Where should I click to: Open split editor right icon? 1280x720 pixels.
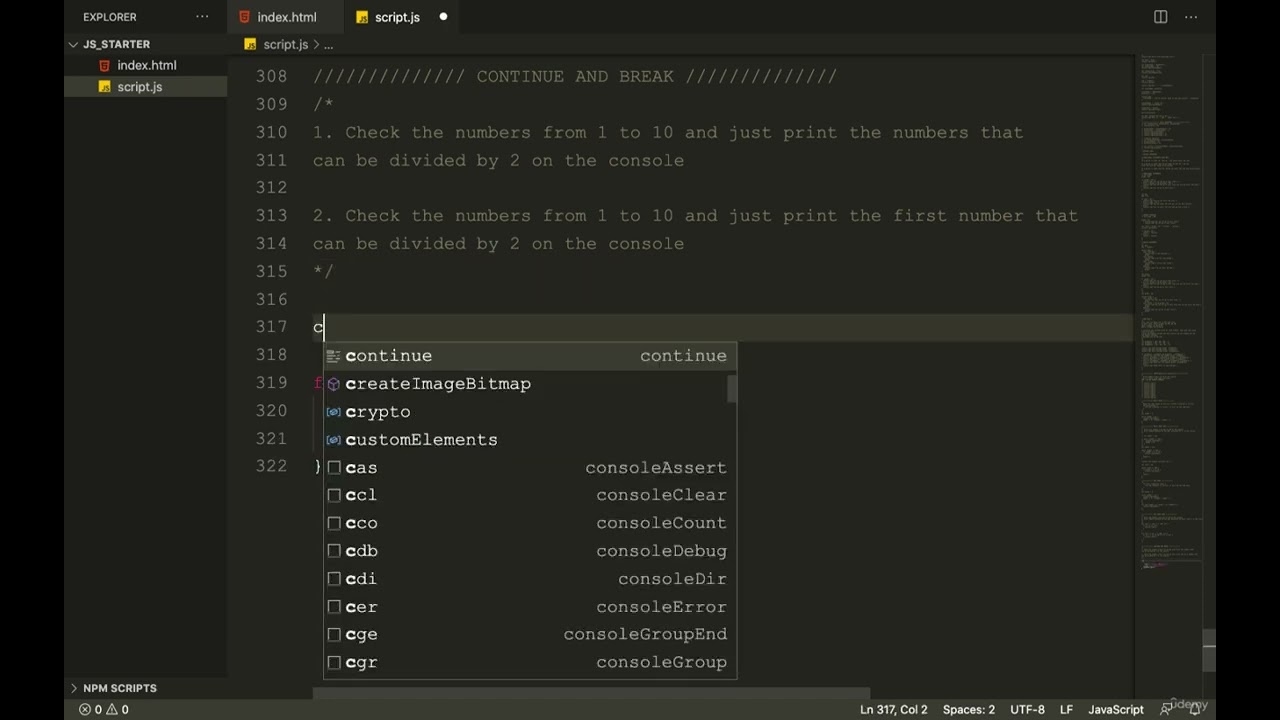coord(1161,17)
